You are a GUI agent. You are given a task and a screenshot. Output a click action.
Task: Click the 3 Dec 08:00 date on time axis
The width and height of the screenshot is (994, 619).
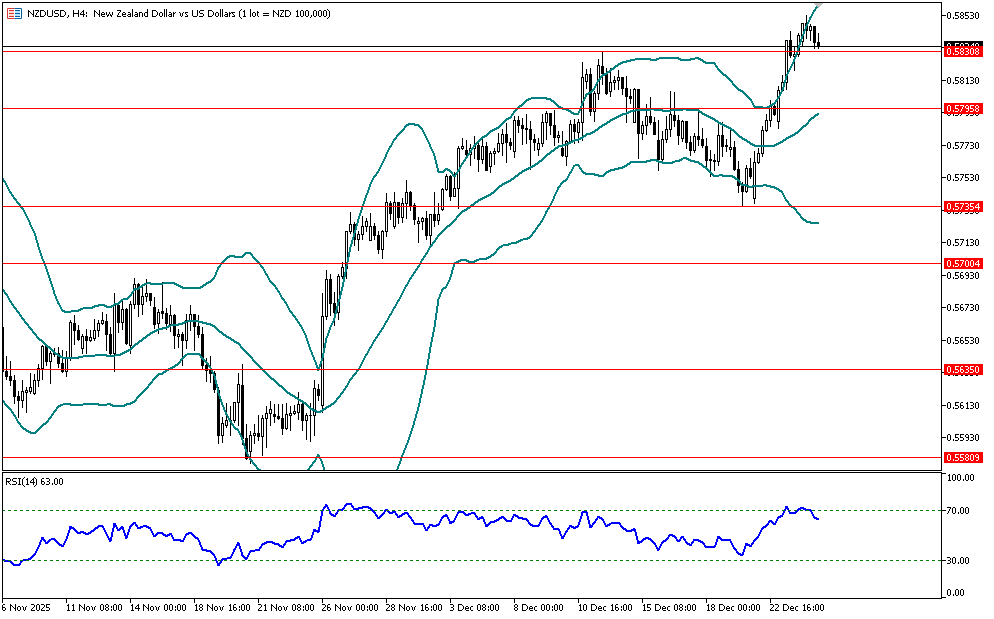tap(474, 607)
